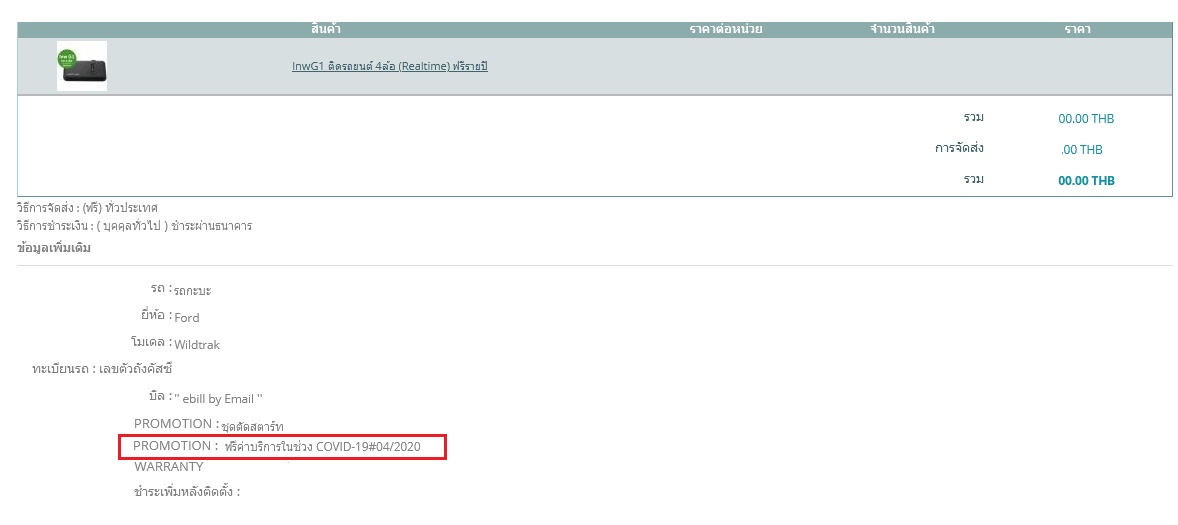Click the ชำระเพิ่มหลังติดตั้ง label
This screenshot has height=525, width=1178.
point(186,492)
